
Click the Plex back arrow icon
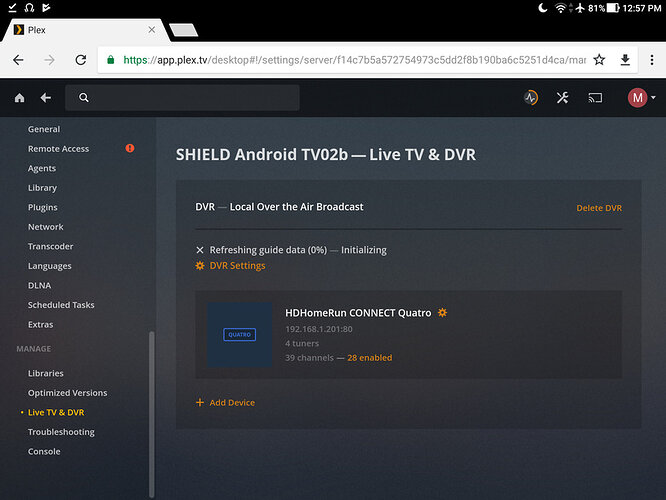pos(46,98)
